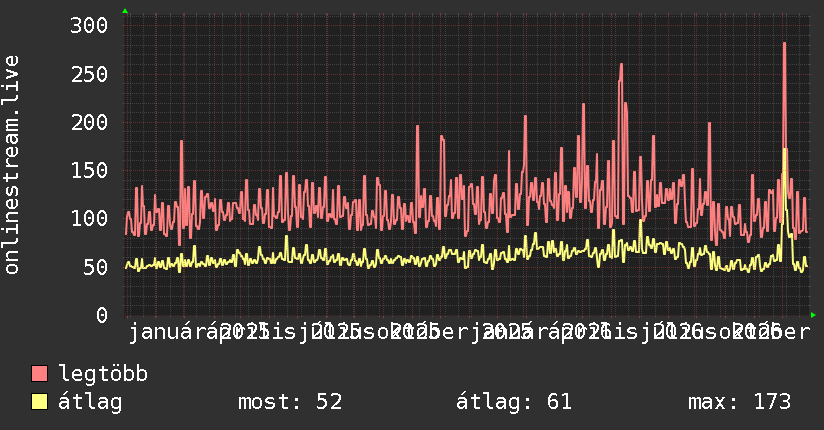The height and width of the screenshot is (430, 824).
Task: Click the tallest pink peak near 280
Action: [x=784, y=44]
